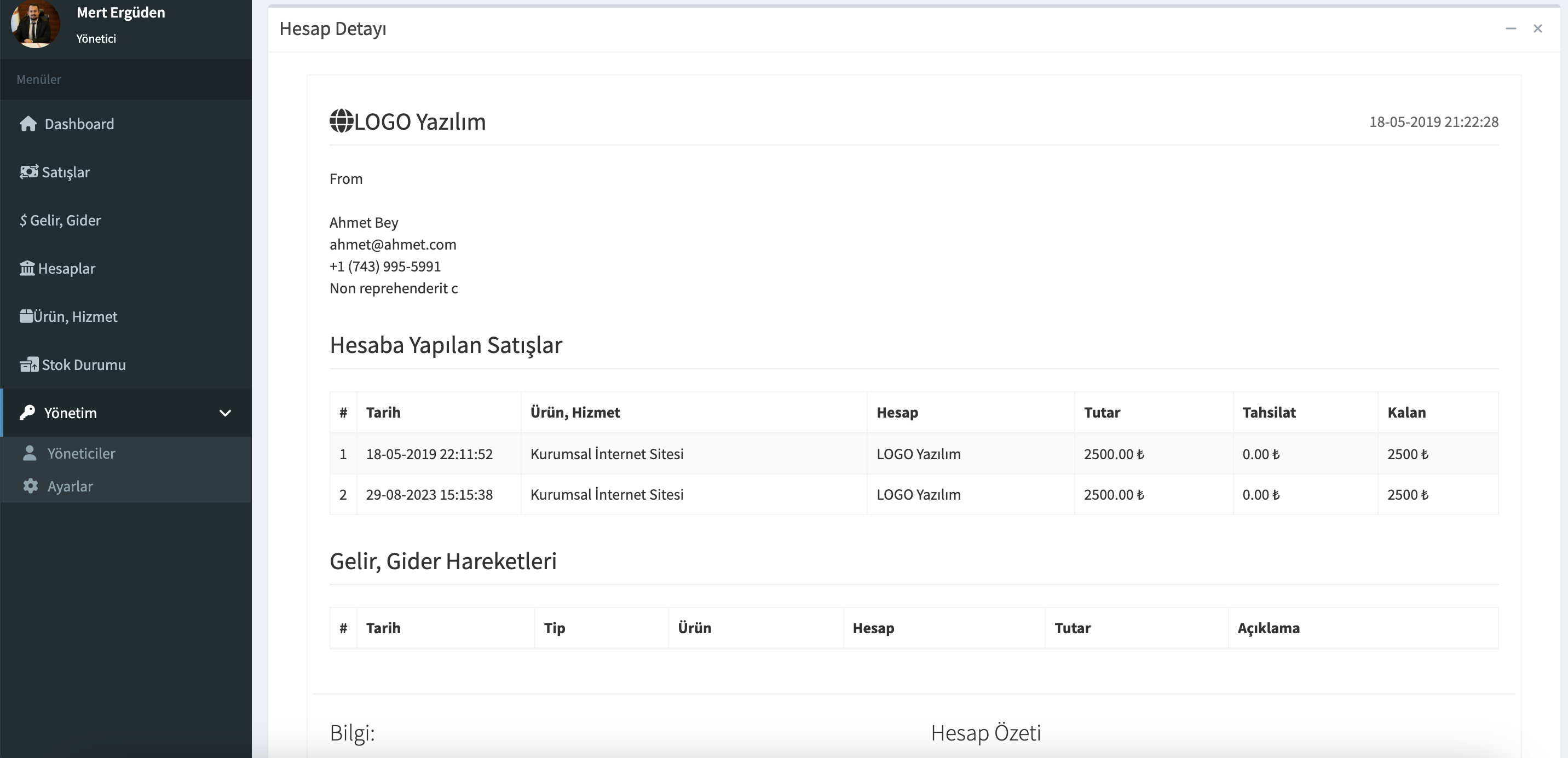Click the Stok Durumu inventory icon
The width and height of the screenshot is (1568, 758).
tap(28, 364)
